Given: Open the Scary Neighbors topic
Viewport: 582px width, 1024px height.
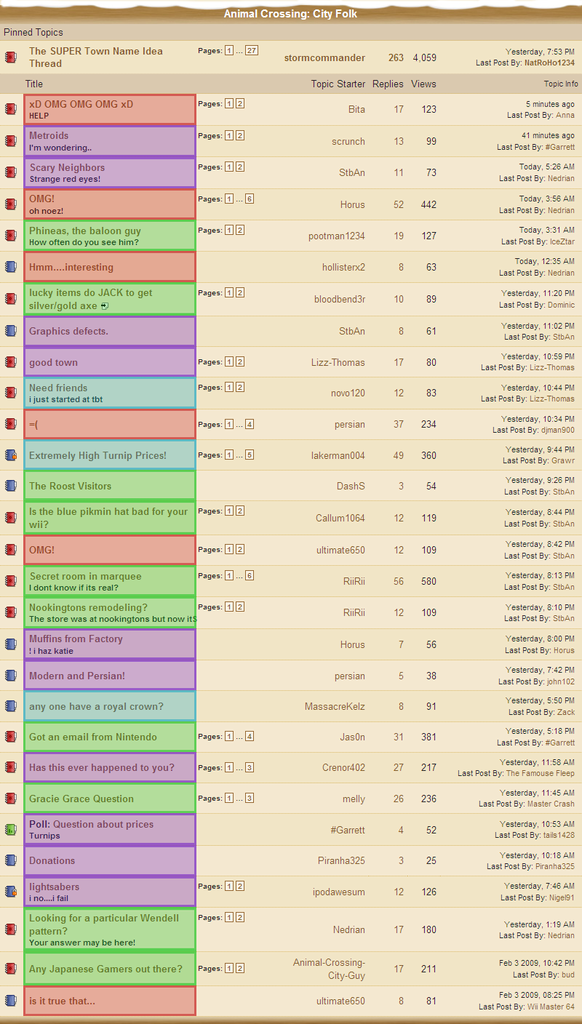Looking at the screenshot, I should 67,168.
